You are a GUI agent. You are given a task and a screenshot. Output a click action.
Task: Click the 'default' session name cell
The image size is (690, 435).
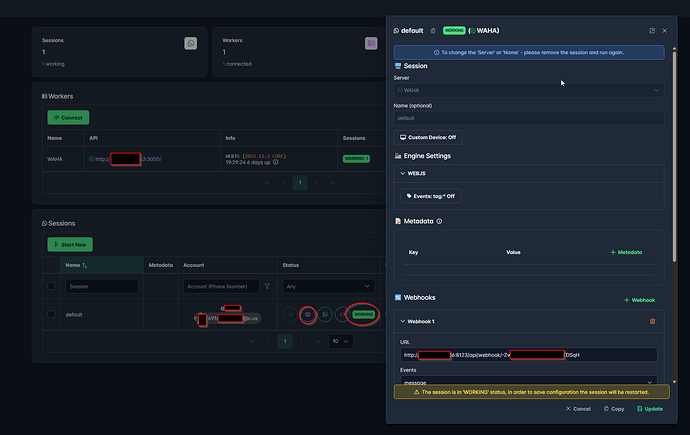pos(74,315)
